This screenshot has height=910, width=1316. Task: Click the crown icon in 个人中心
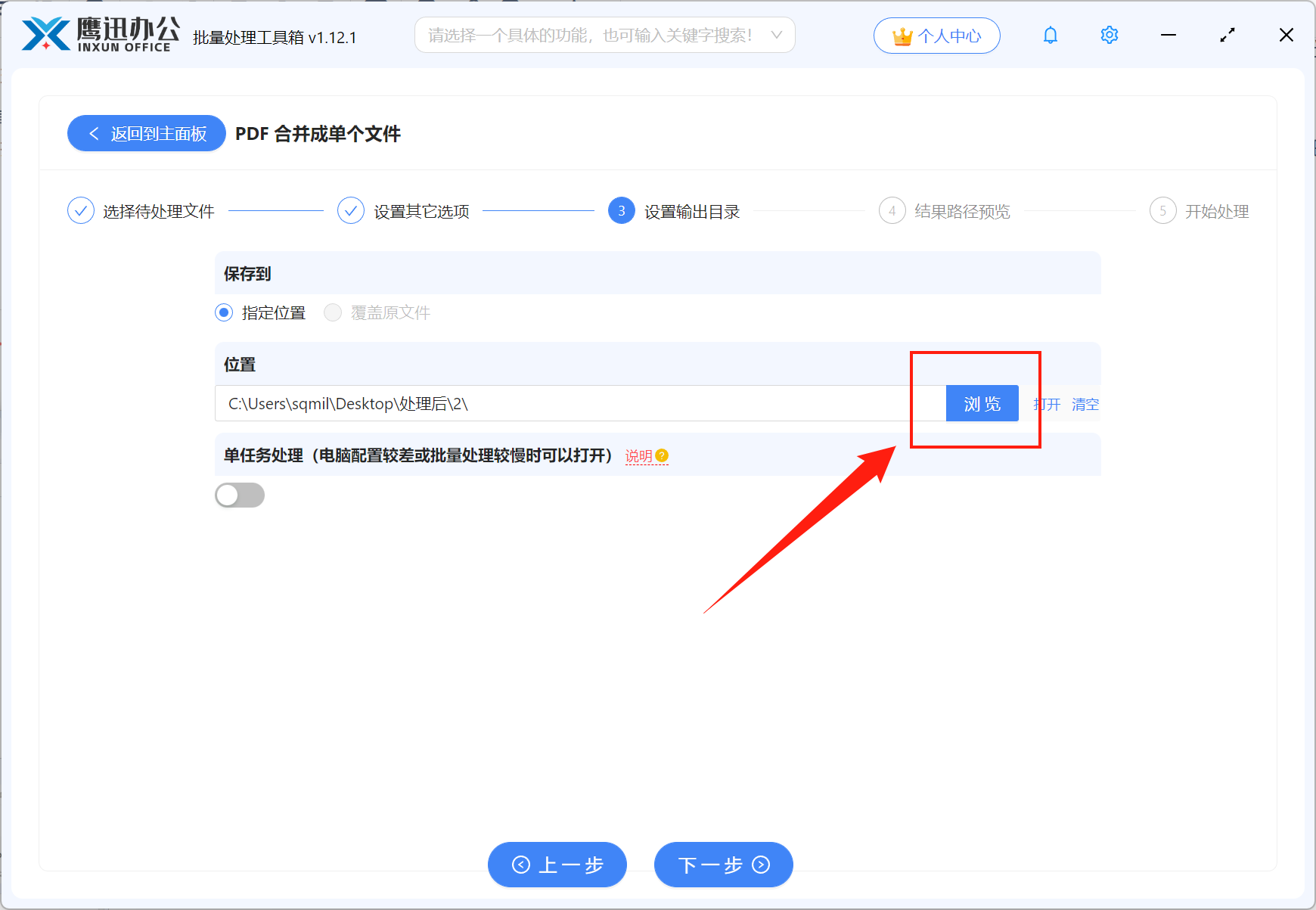click(x=902, y=35)
